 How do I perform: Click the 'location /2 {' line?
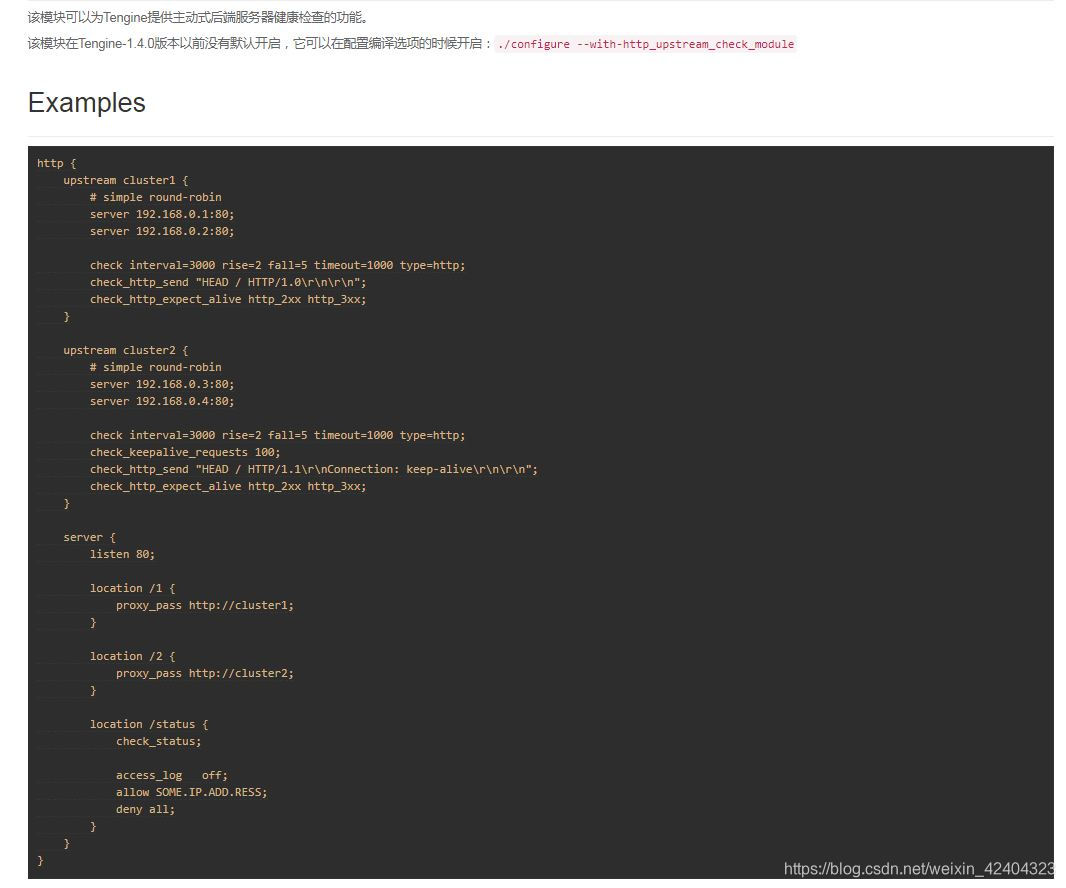click(x=133, y=656)
